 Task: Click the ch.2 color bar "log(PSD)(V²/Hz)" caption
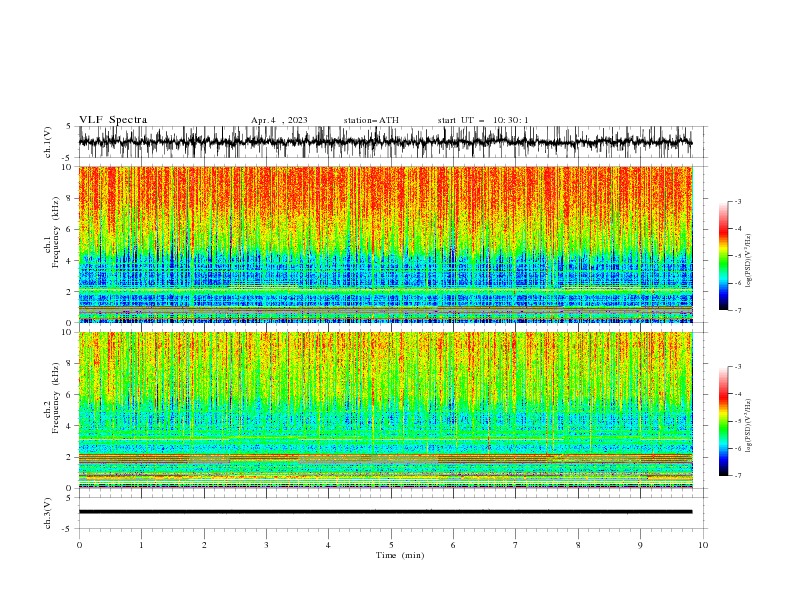point(749,426)
